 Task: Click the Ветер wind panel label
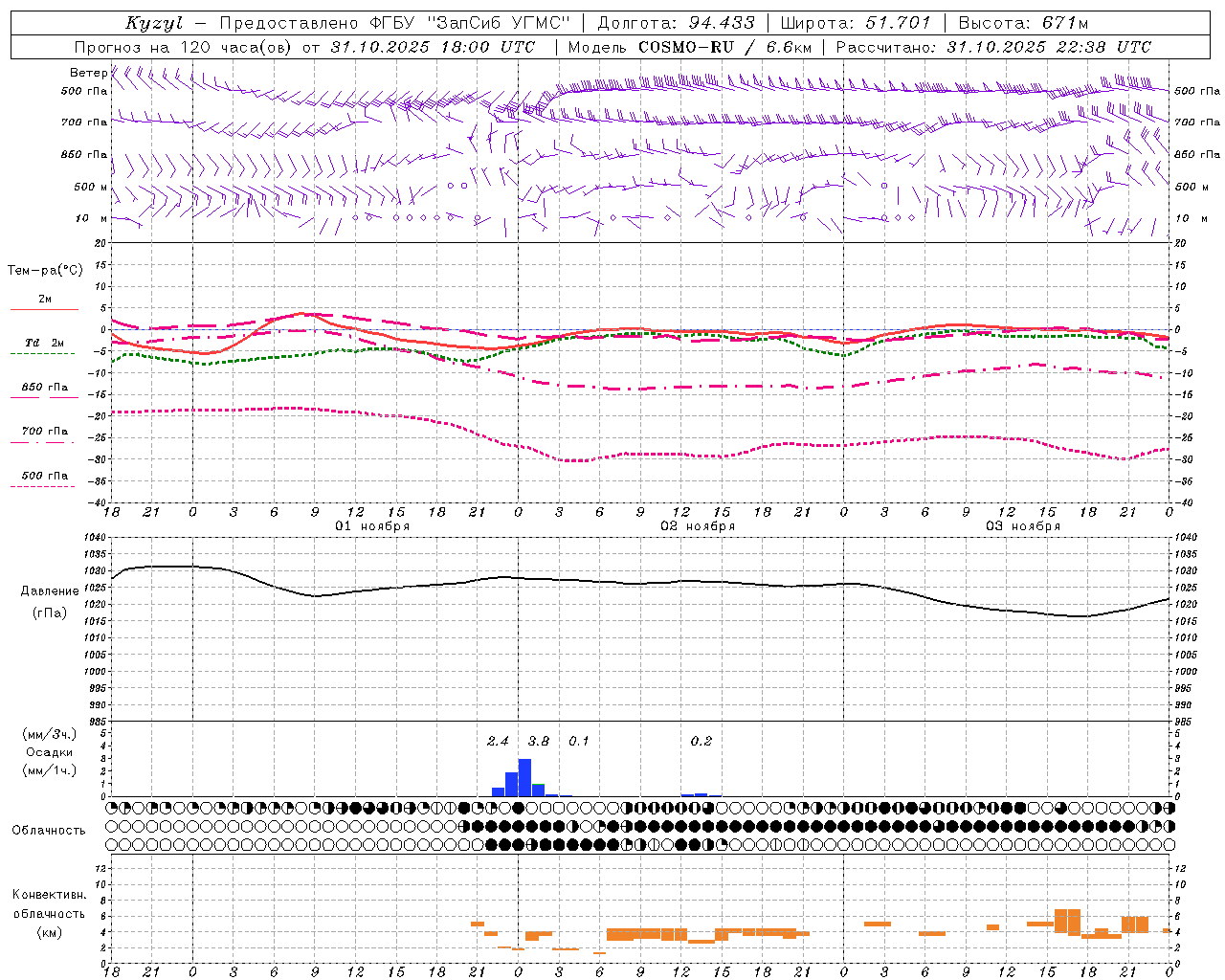click(88, 73)
